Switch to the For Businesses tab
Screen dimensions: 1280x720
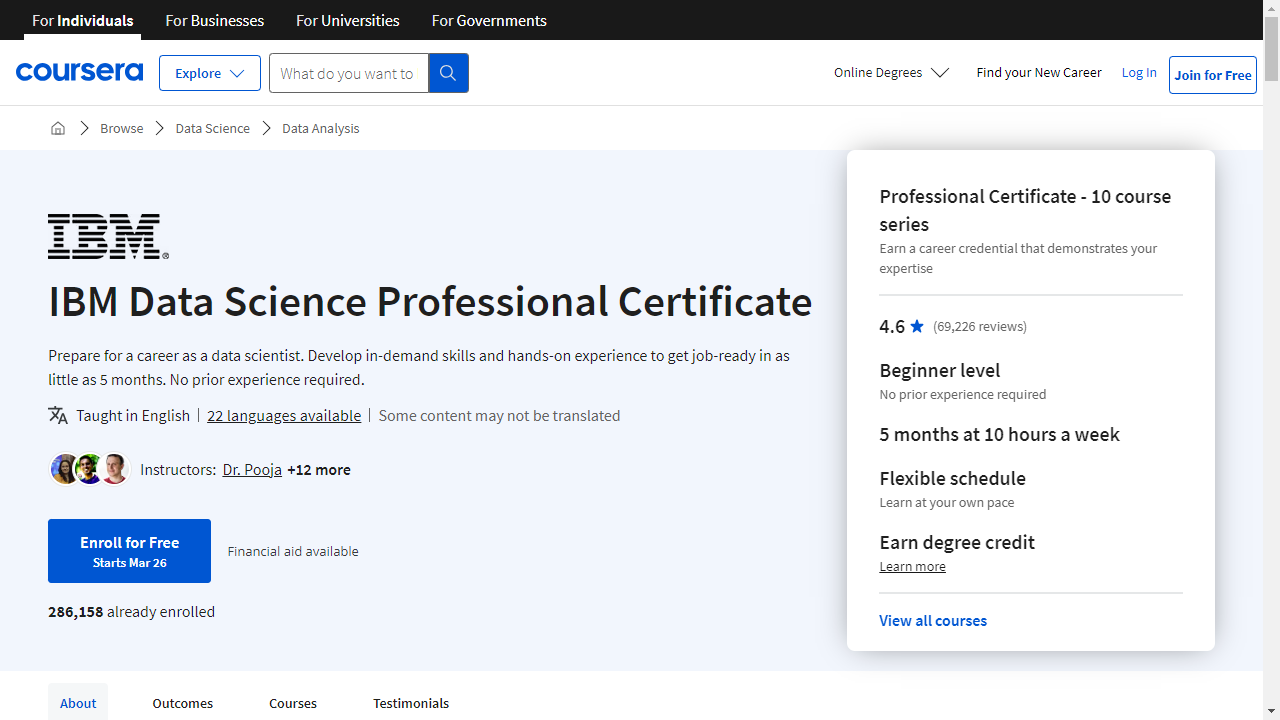coord(215,20)
